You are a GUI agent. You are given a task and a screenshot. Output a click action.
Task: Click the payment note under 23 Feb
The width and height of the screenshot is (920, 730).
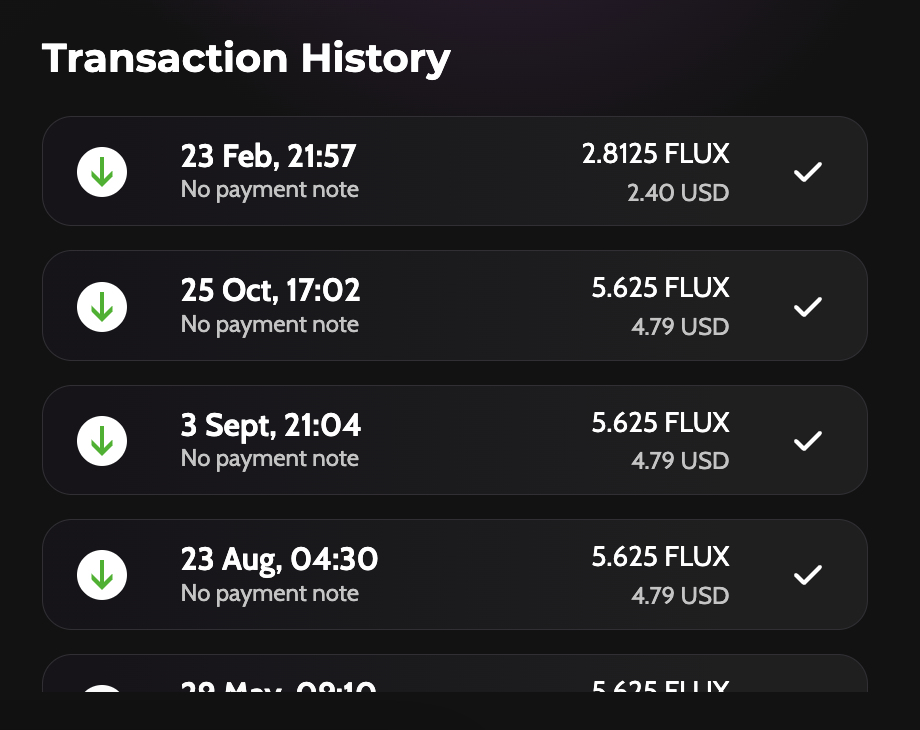pyautogui.click(x=269, y=190)
